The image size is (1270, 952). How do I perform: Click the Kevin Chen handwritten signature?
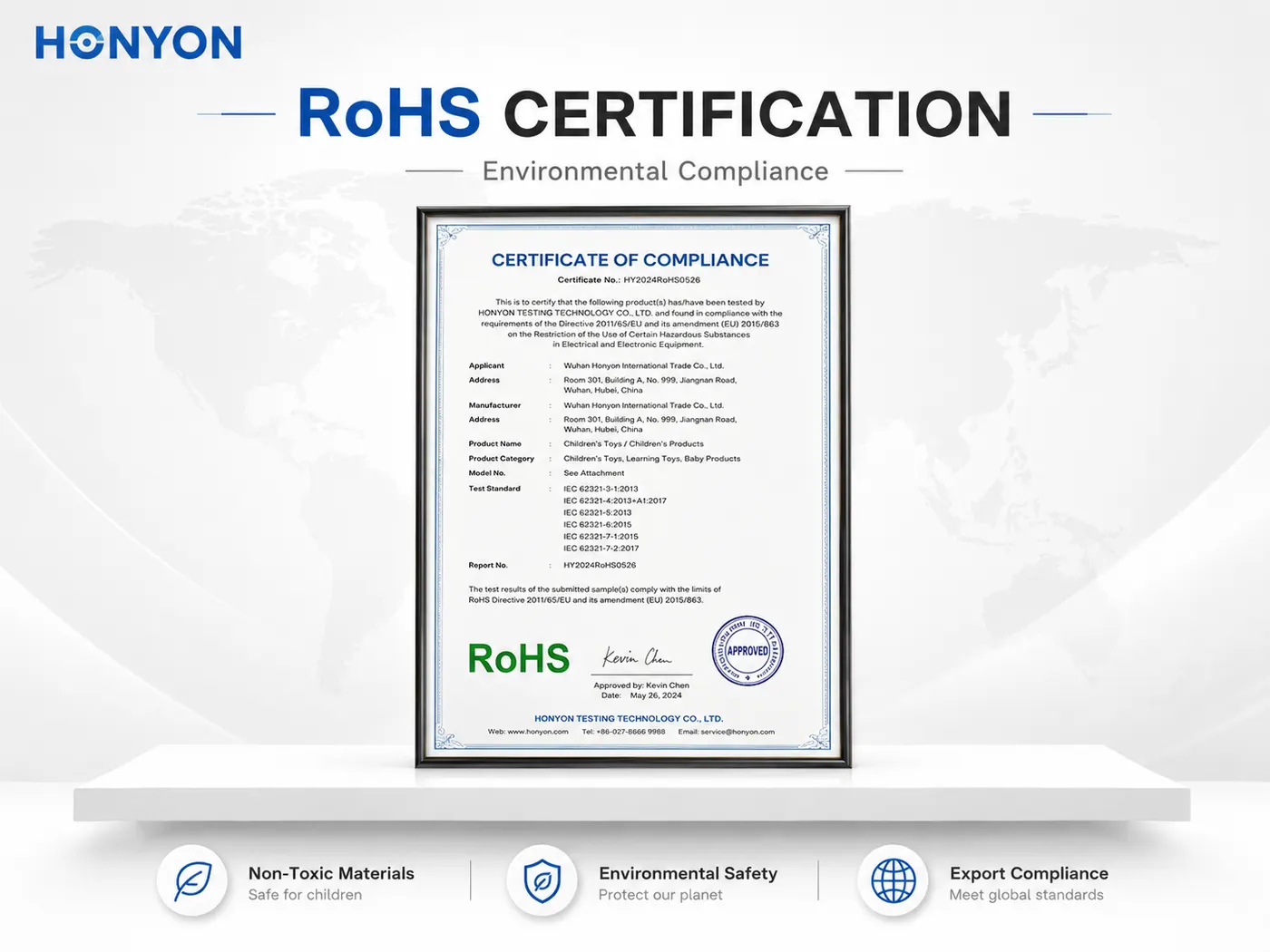[638, 656]
